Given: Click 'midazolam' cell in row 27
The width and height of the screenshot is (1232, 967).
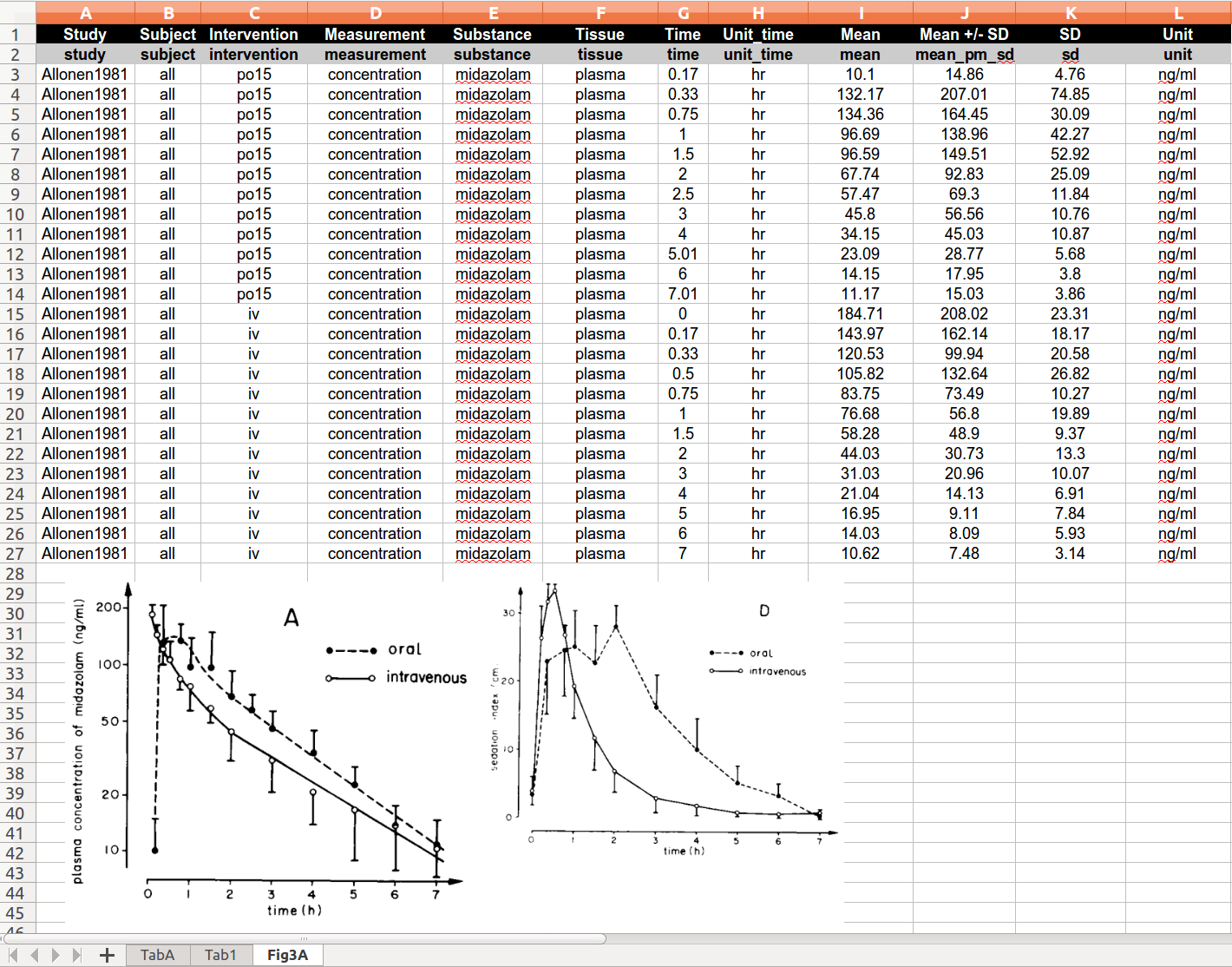Looking at the screenshot, I should [493, 554].
